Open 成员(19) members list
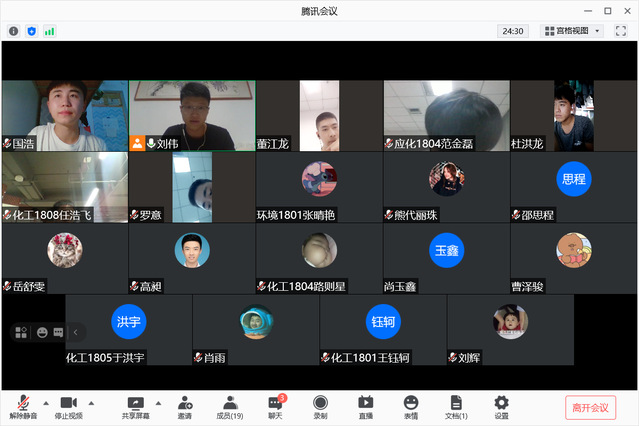 [230, 405]
